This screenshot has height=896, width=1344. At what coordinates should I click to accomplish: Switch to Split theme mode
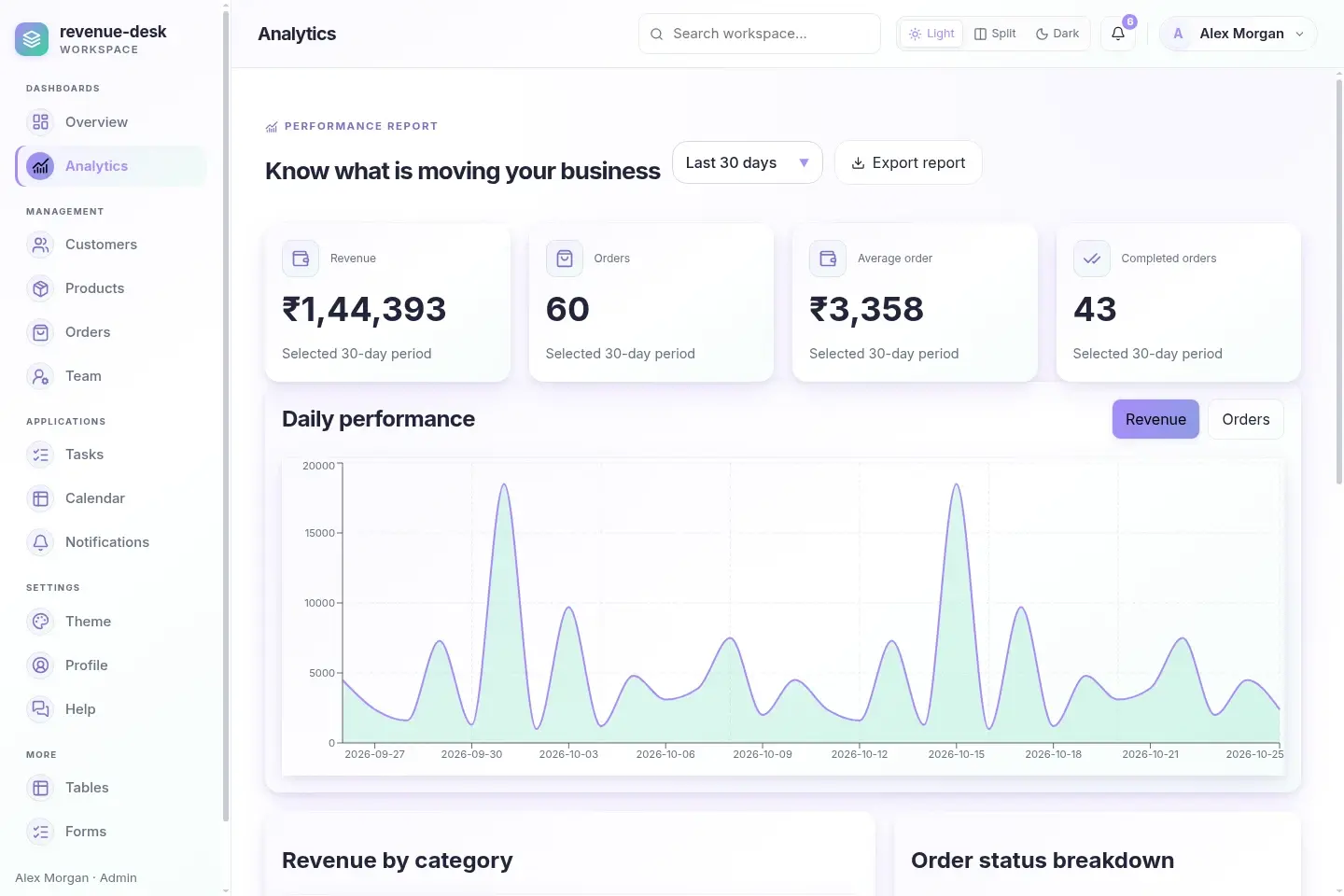(x=995, y=34)
